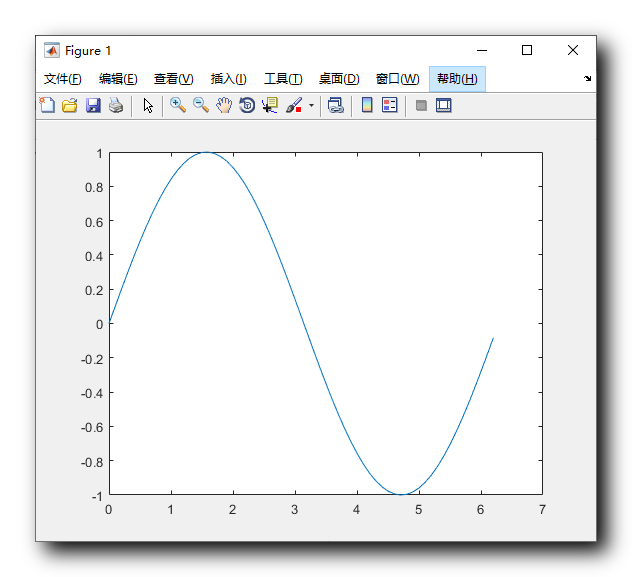Click the MATLAB logo in title bar
The height and width of the screenshot is (577, 632).
pos(52,50)
